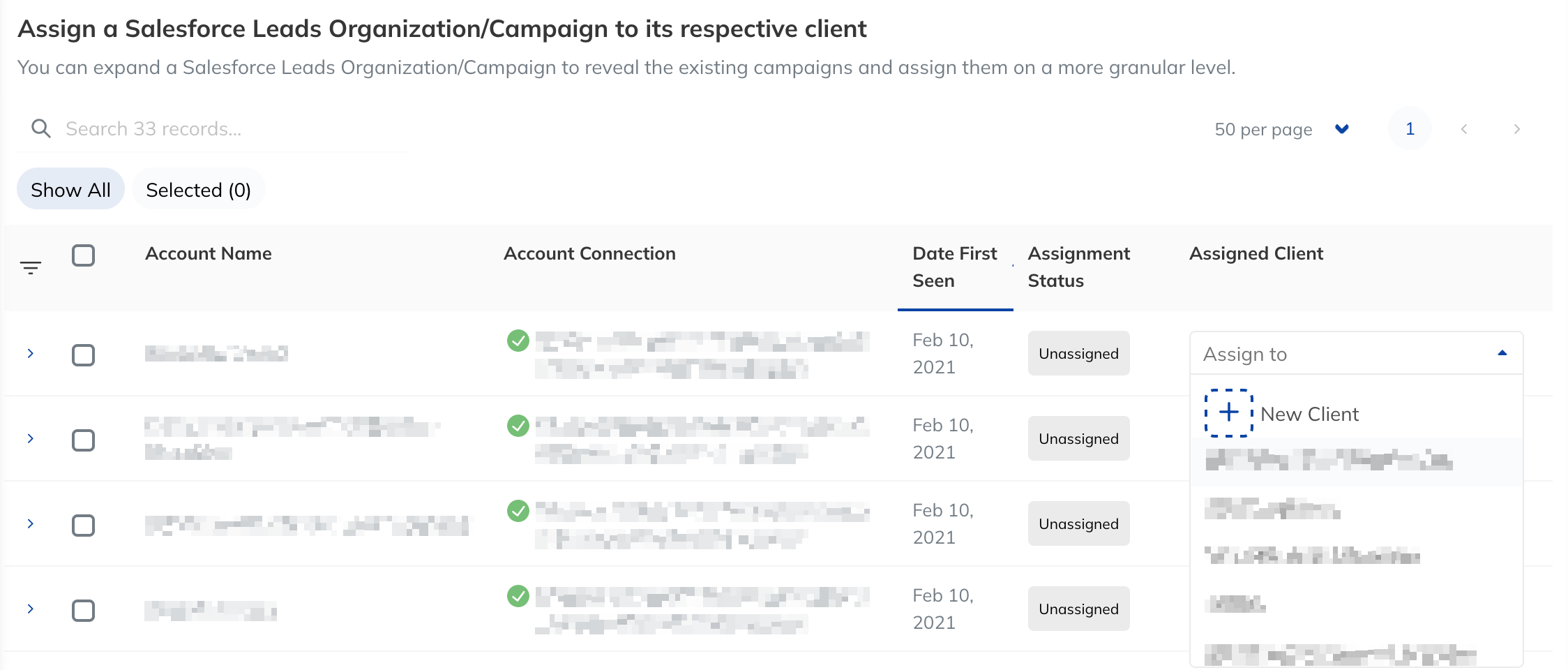This screenshot has height=670, width=1568.
Task: Expand the third account row
Action: (x=31, y=523)
